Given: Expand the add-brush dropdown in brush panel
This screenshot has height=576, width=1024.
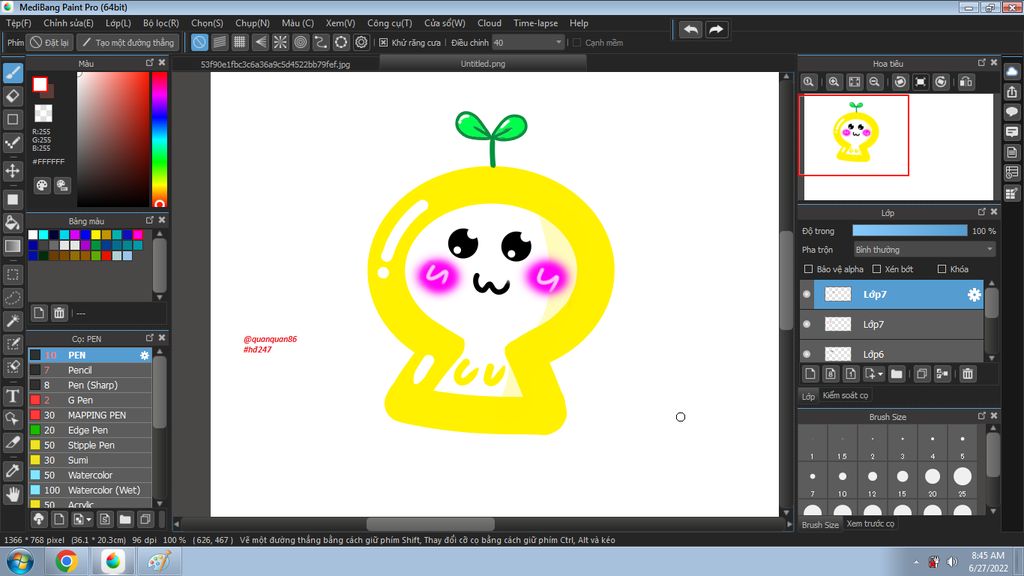Looking at the screenshot, I should [89, 520].
